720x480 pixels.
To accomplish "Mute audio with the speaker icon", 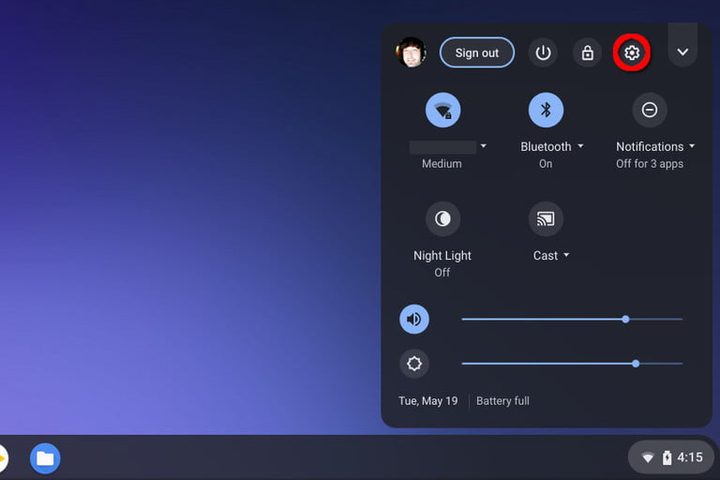I will click(x=414, y=319).
